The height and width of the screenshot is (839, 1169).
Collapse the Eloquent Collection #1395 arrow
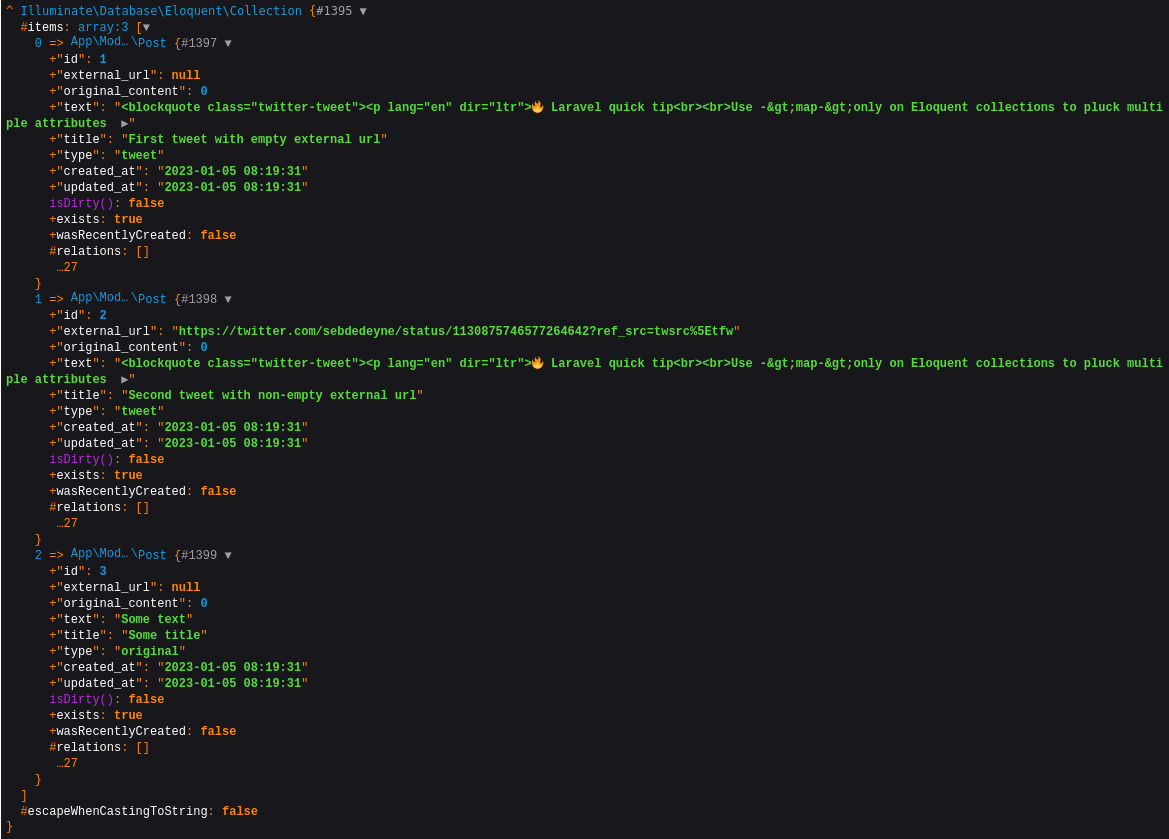point(363,12)
